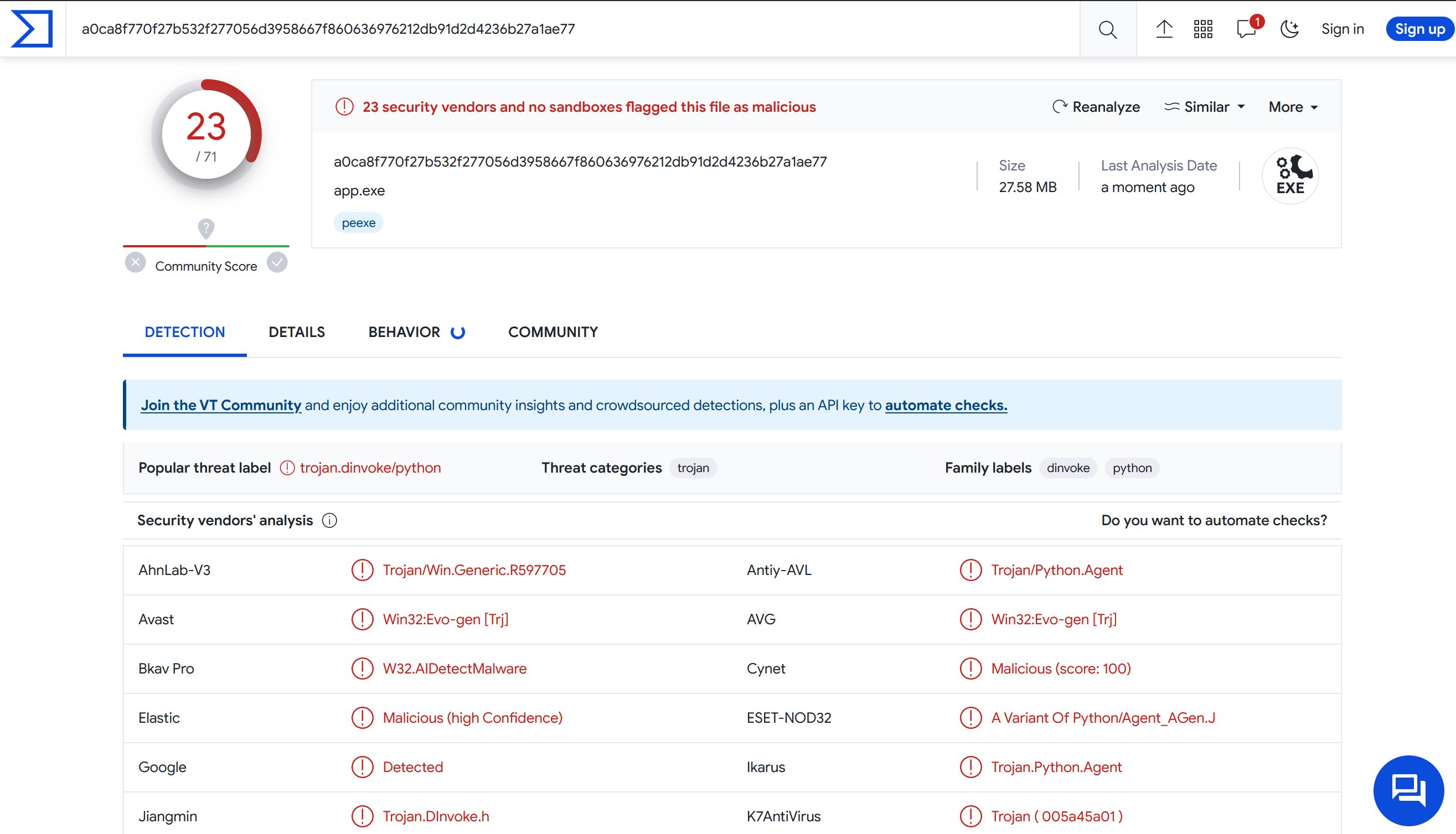Expand the More dropdown
The image size is (1456, 834).
pos(1293,107)
